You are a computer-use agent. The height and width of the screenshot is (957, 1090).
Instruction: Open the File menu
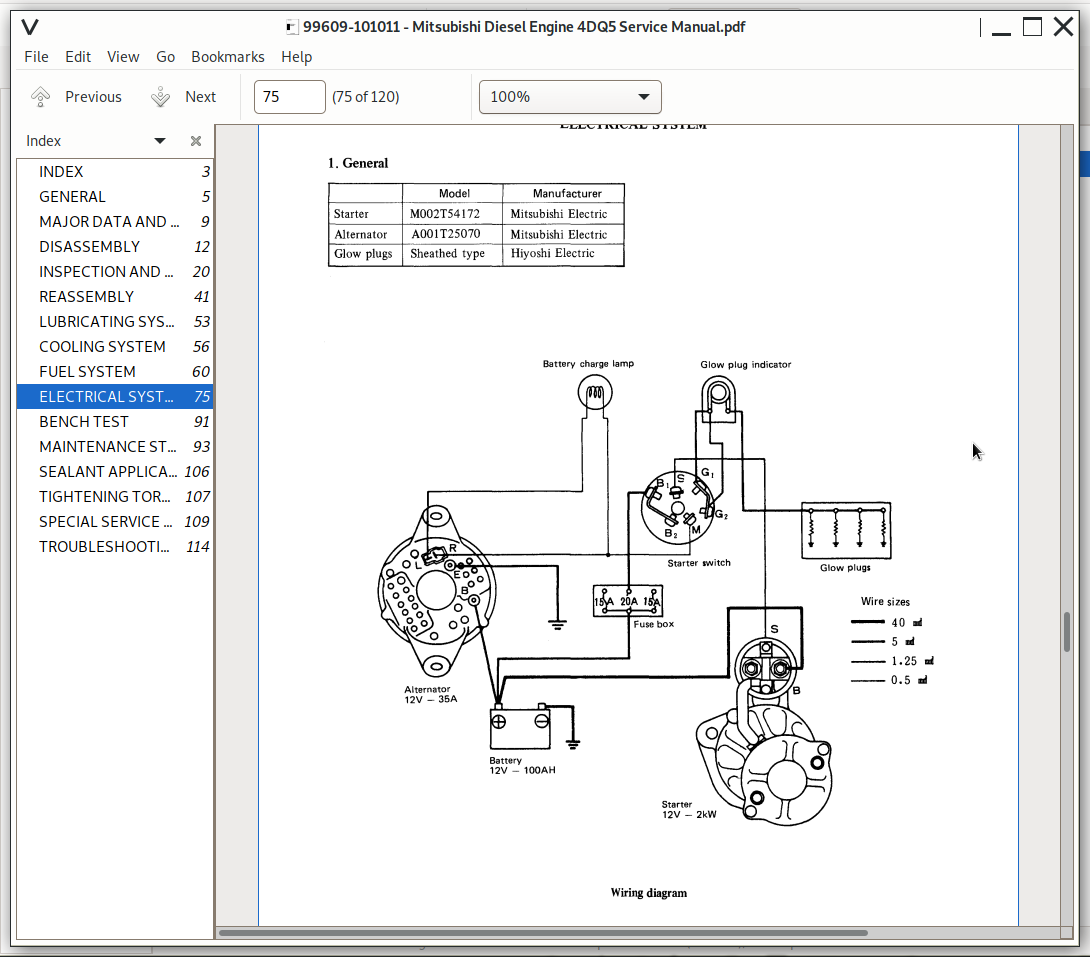pyautogui.click(x=36, y=57)
